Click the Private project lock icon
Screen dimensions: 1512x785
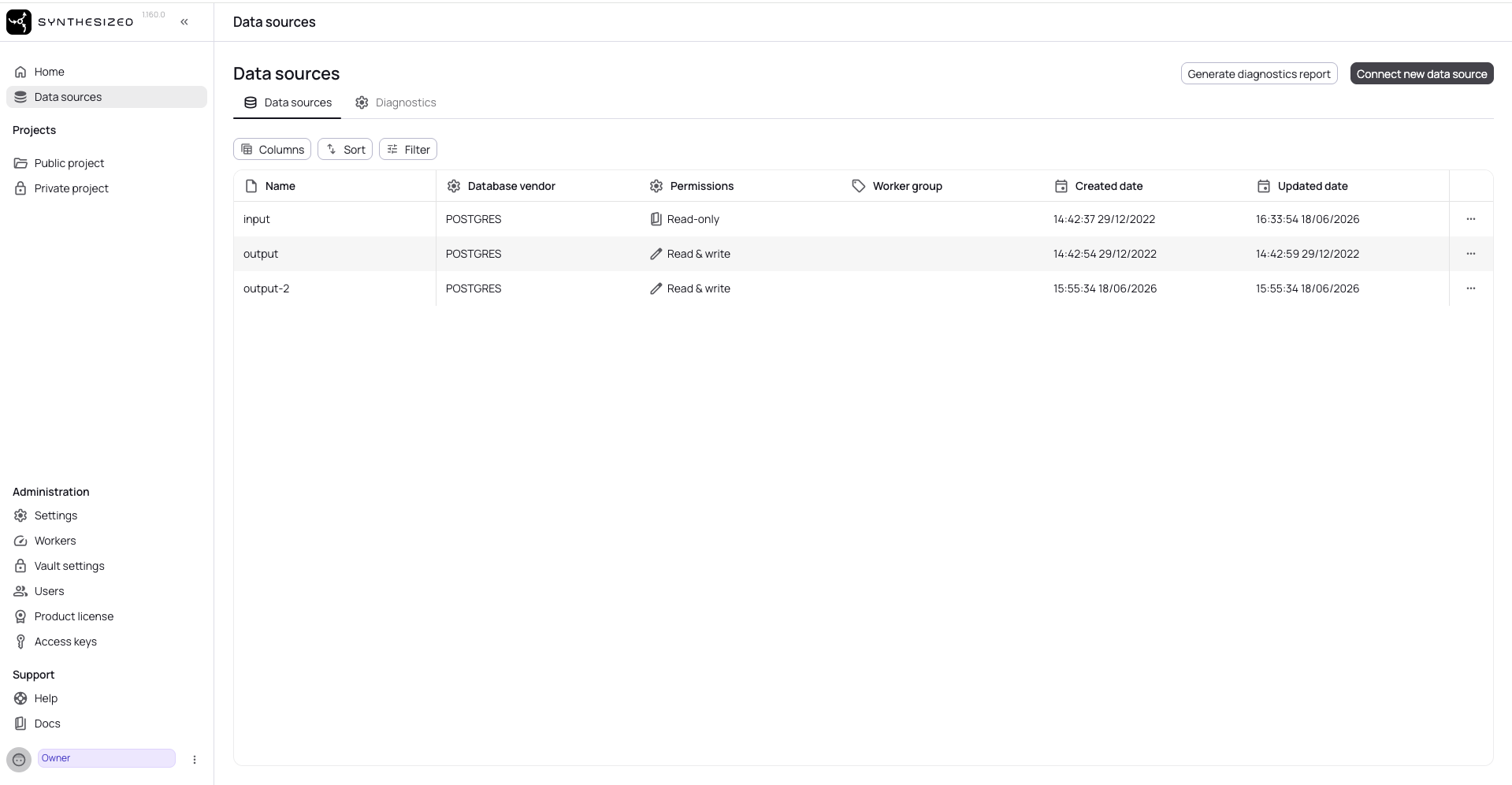click(x=20, y=188)
